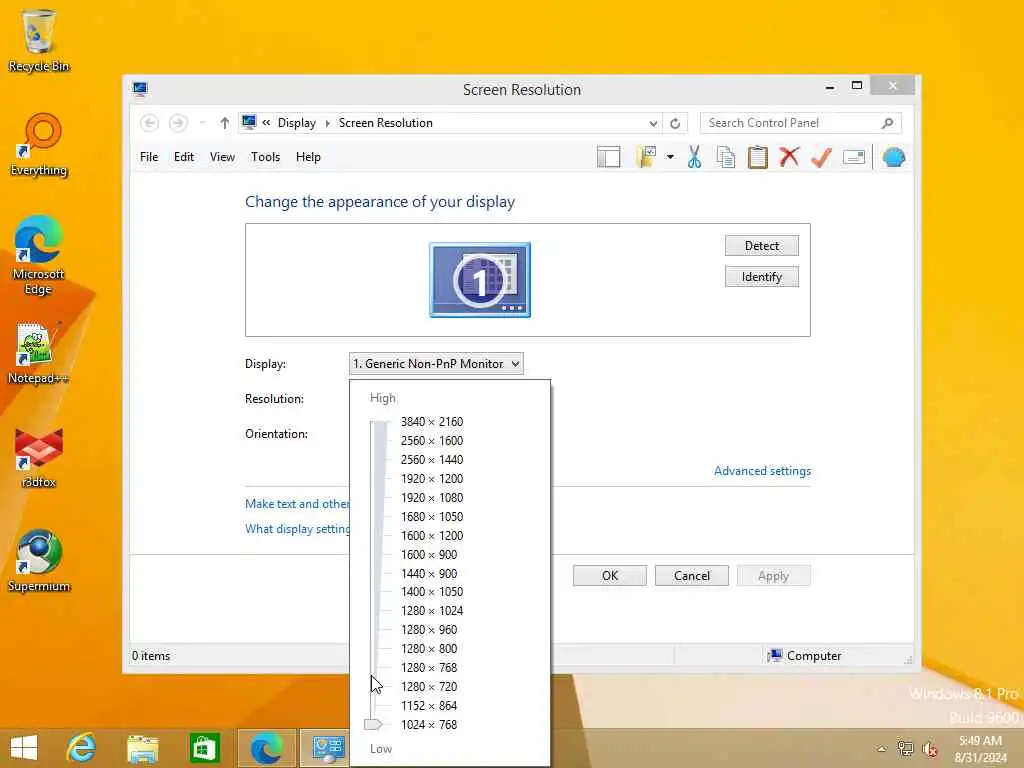Choose 1400 × 1050 resolution

[432, 592]
